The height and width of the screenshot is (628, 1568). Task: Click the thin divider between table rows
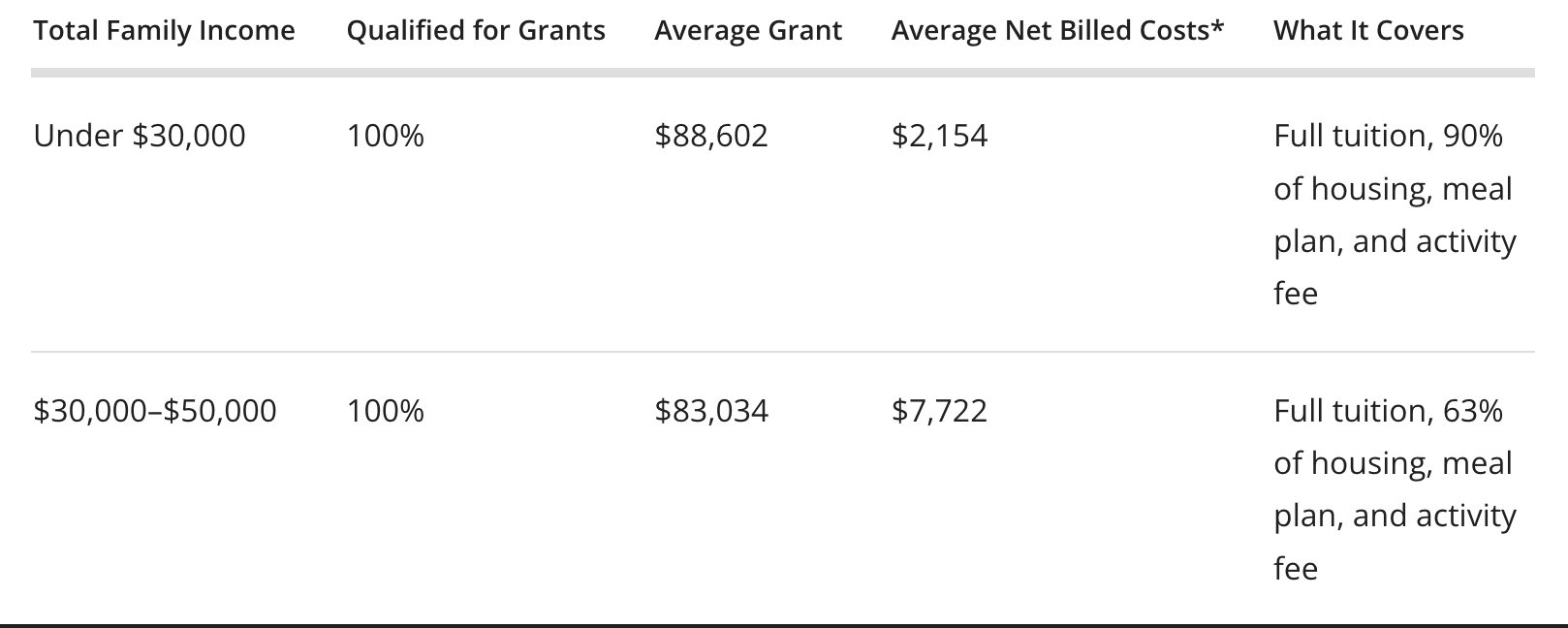tap(783, 352)
